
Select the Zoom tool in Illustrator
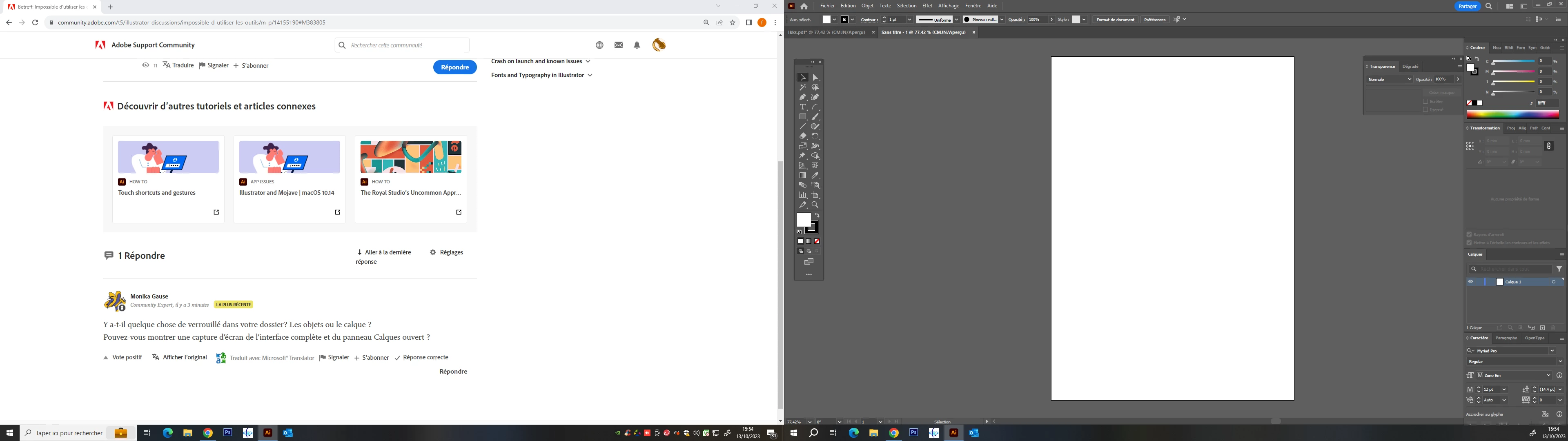pos(816,205)
